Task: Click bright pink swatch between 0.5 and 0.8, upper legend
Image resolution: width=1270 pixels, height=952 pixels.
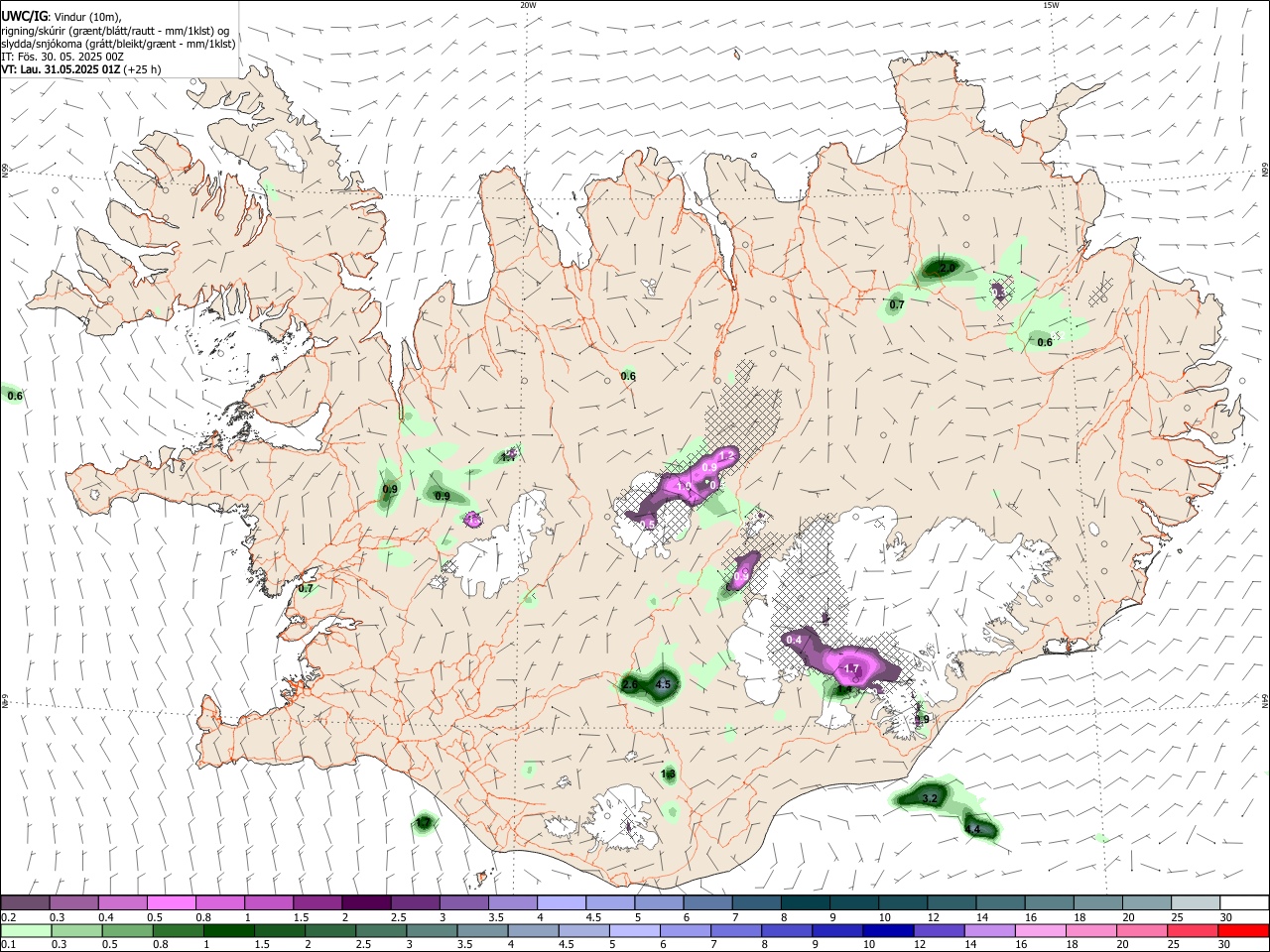Action: click(171, 903)
